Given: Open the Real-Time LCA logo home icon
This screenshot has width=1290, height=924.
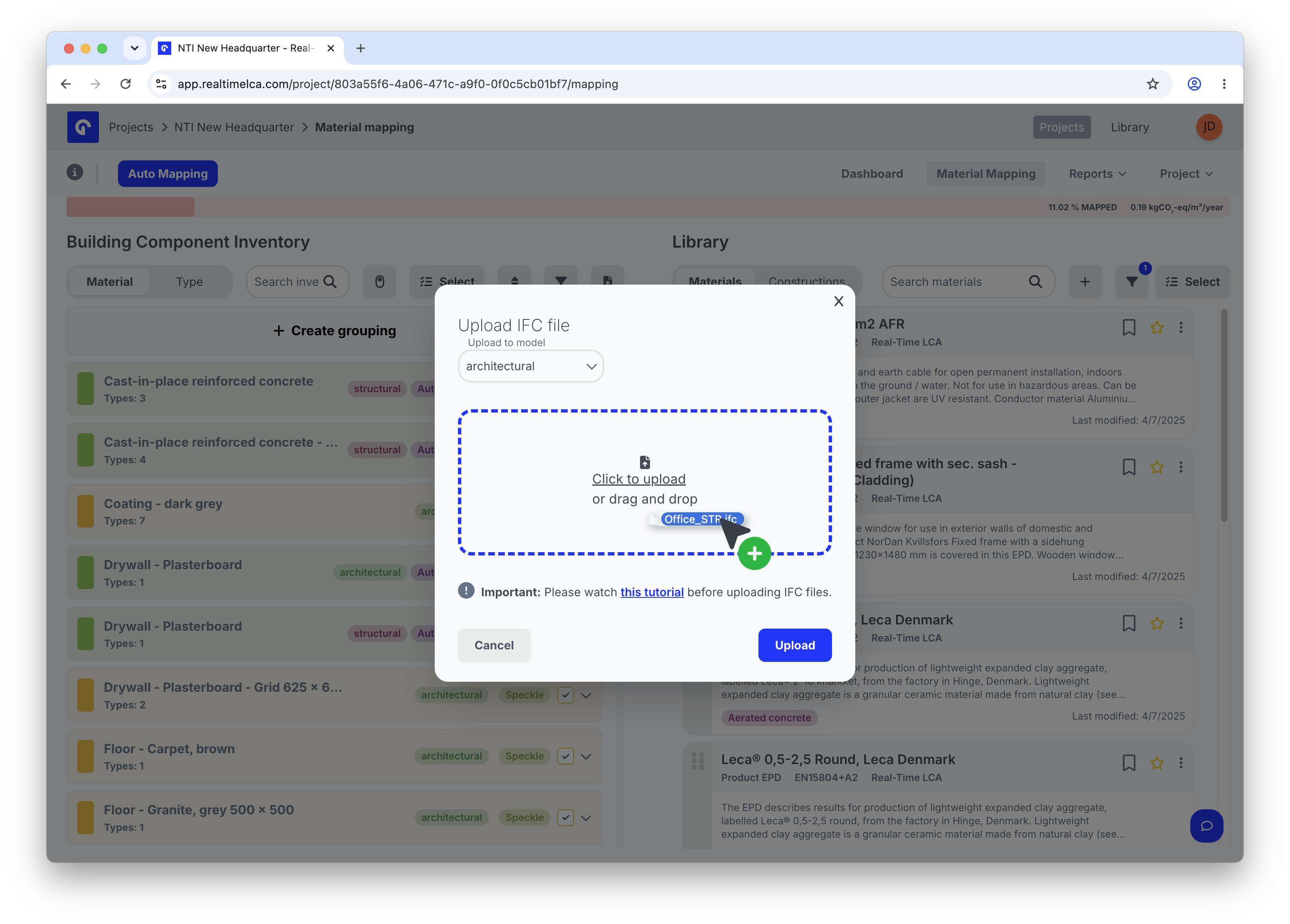Looking at the screenshot, I should [x=83, y=127].
